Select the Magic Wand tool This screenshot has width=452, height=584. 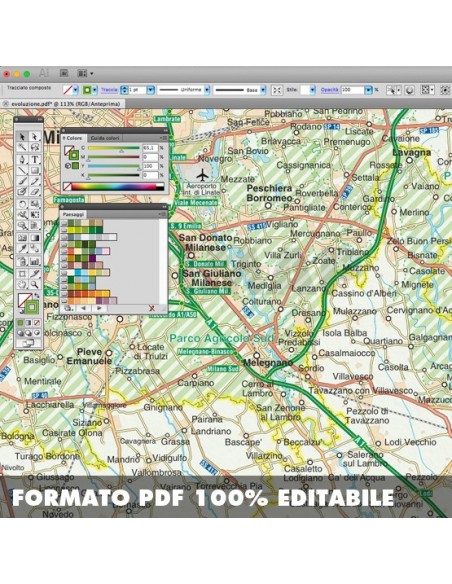click(x=22, y=147)
